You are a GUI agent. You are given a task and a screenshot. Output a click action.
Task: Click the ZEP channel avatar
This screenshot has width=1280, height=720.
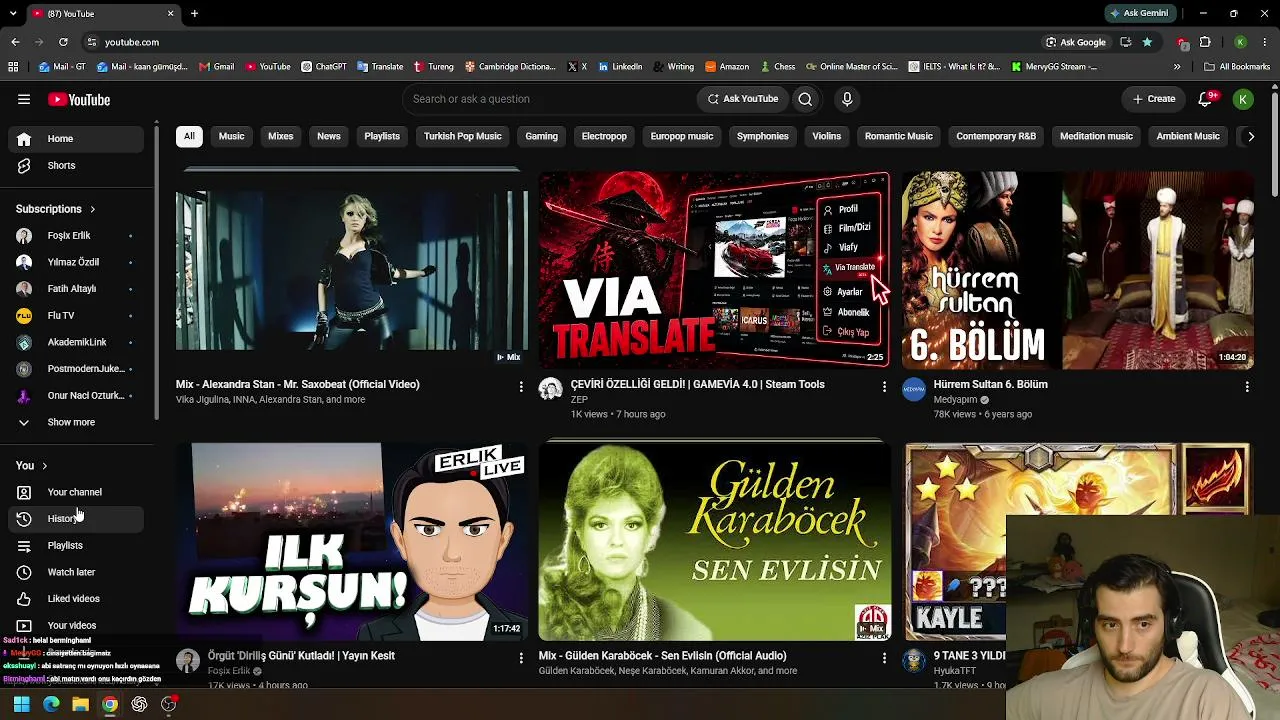(x=550, y=389)
